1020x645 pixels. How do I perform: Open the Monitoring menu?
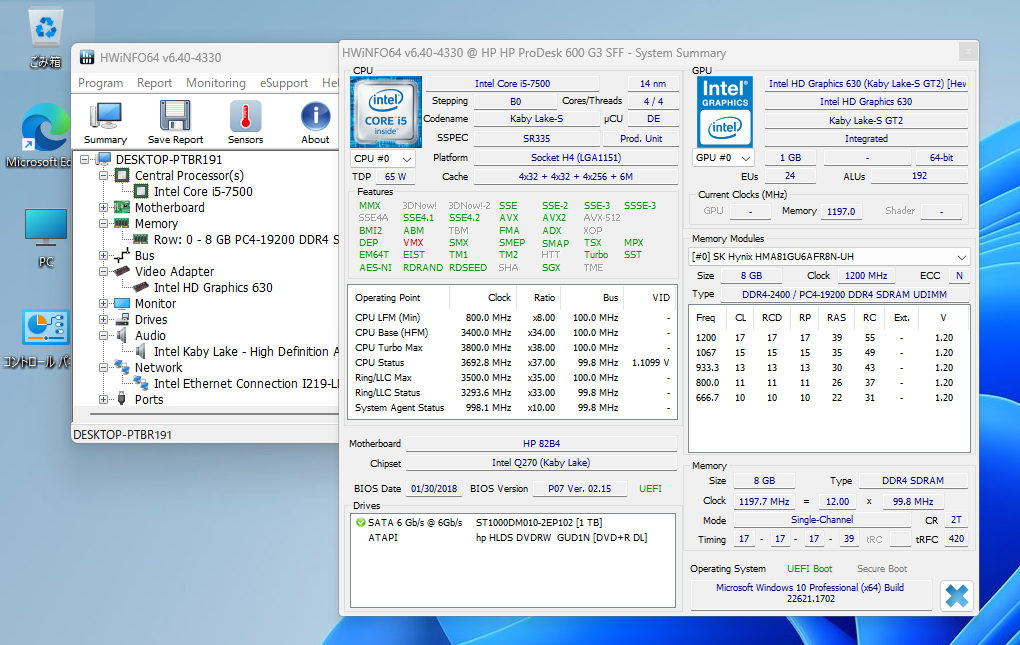pos(215,83)
